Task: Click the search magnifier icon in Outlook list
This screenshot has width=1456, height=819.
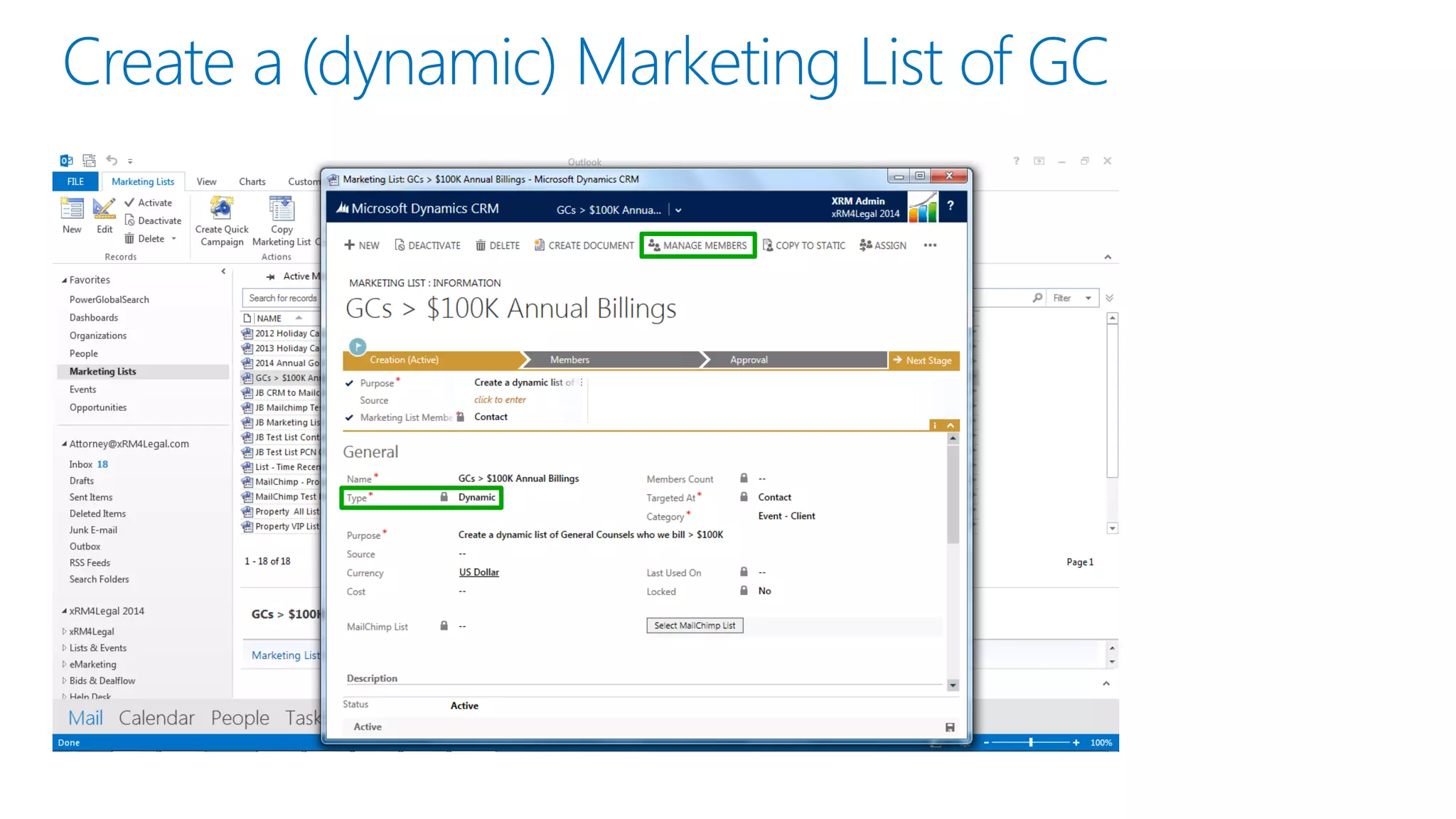Action: point(1038,298)
